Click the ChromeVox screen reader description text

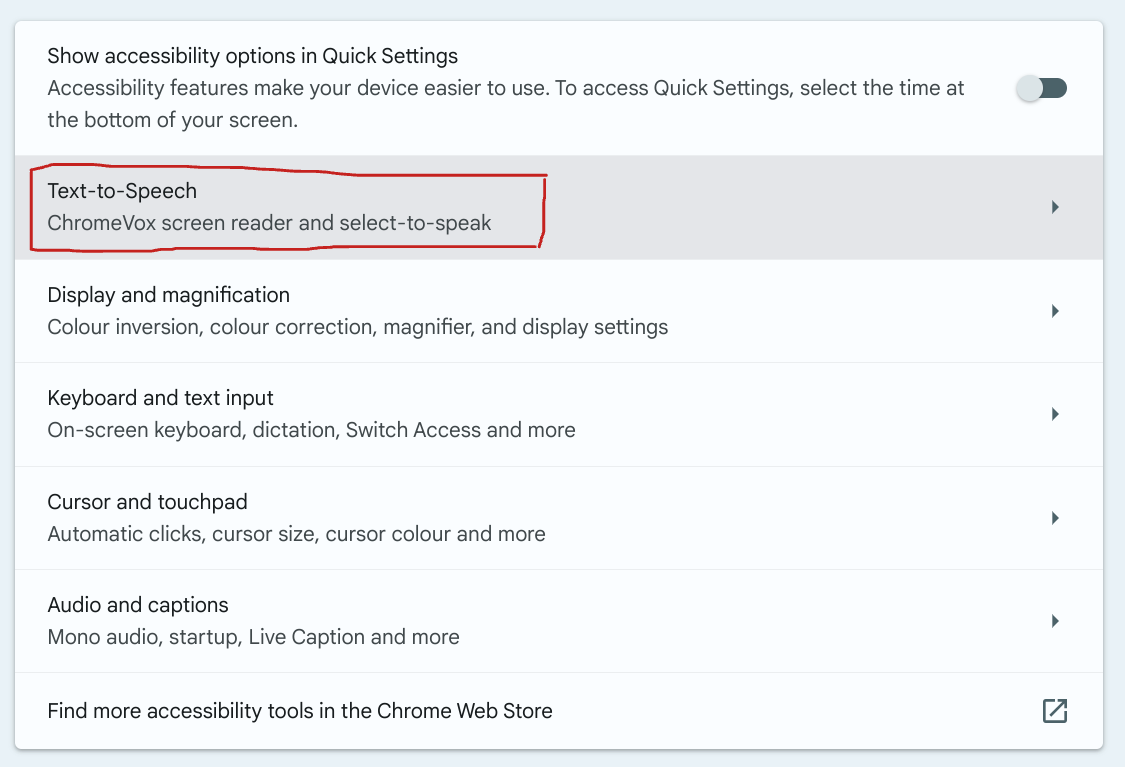[x=269, y=223]
